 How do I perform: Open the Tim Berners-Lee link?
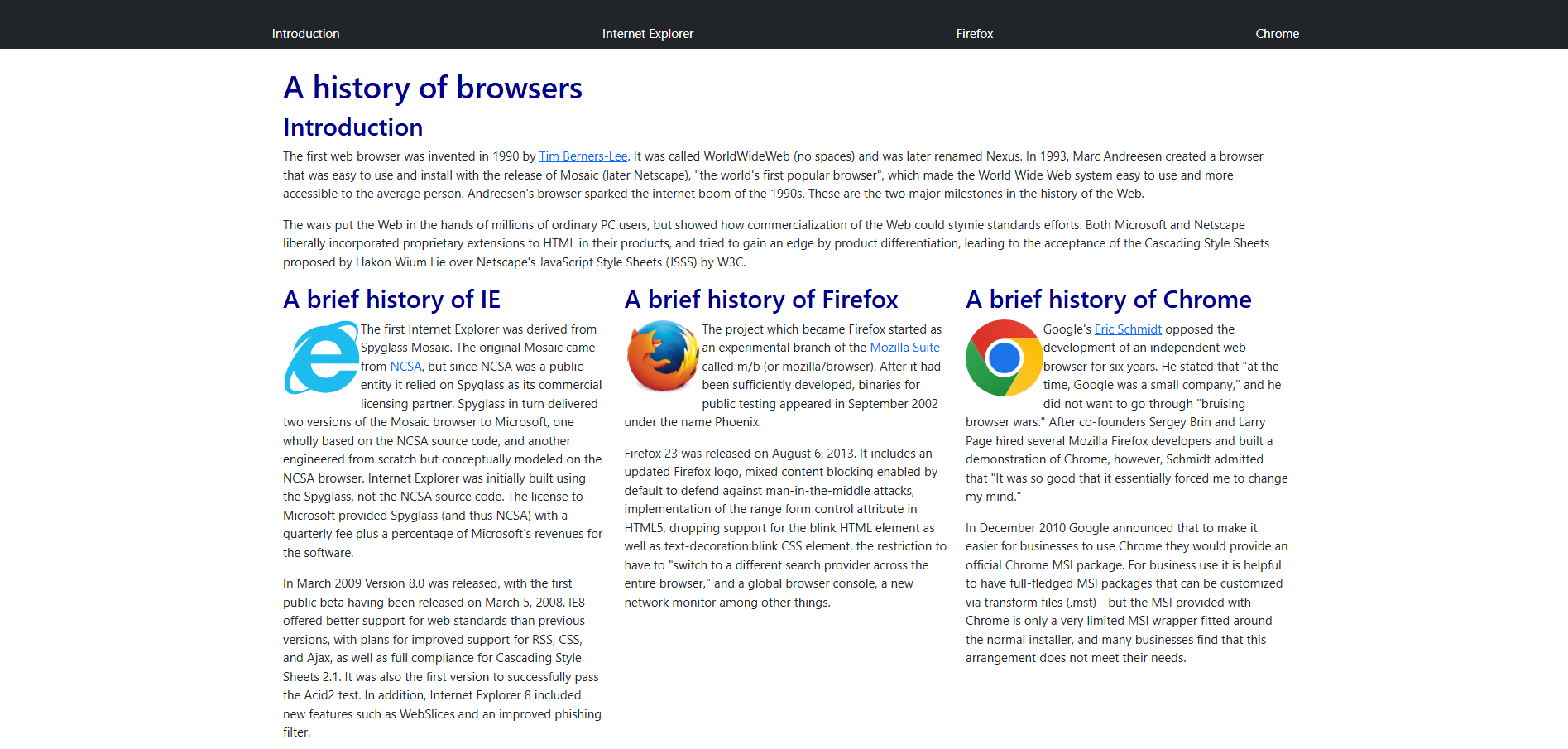(x=583, y=156)
